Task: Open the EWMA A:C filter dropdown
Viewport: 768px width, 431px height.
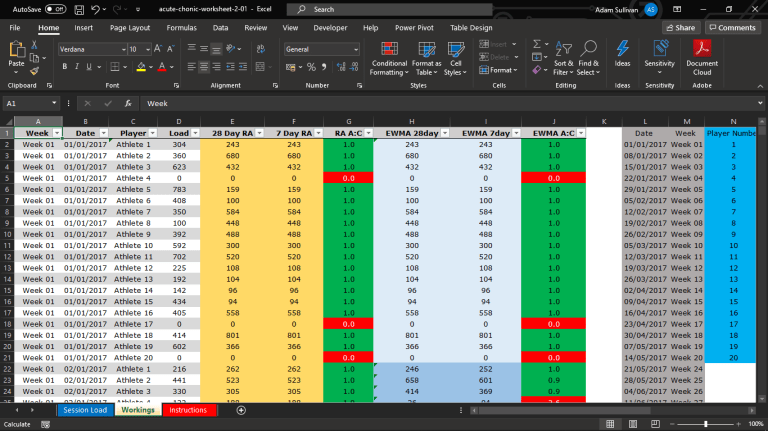Action: pyautogui.click(x=580, y=133)
